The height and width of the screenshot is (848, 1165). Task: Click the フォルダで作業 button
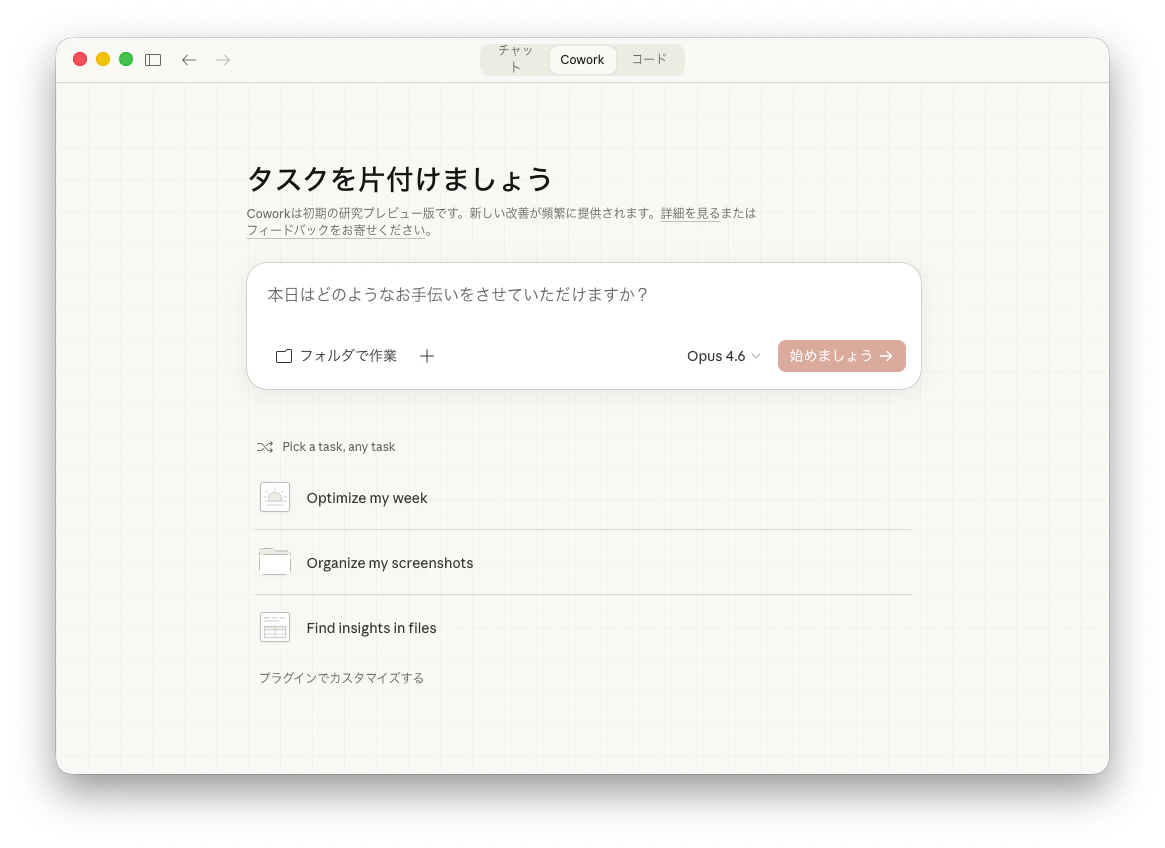coord(337,356)
